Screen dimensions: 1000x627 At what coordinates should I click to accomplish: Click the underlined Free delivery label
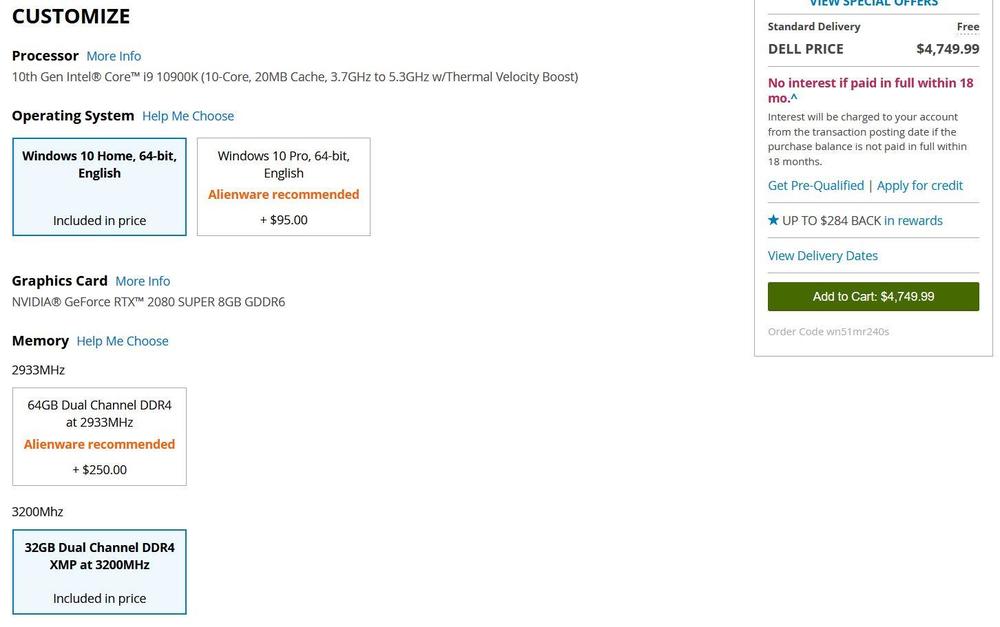coord(967,27)
